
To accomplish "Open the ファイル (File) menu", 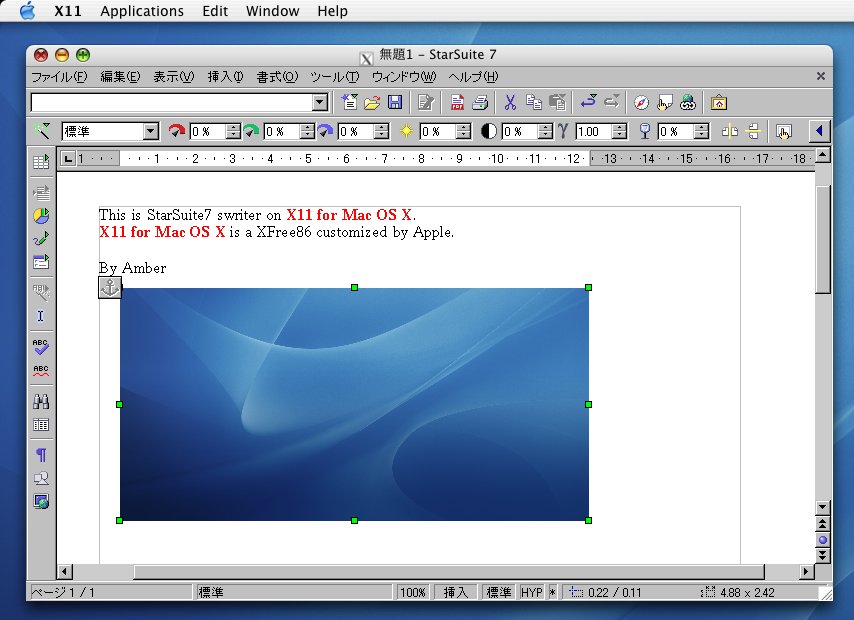I will 59,77.
